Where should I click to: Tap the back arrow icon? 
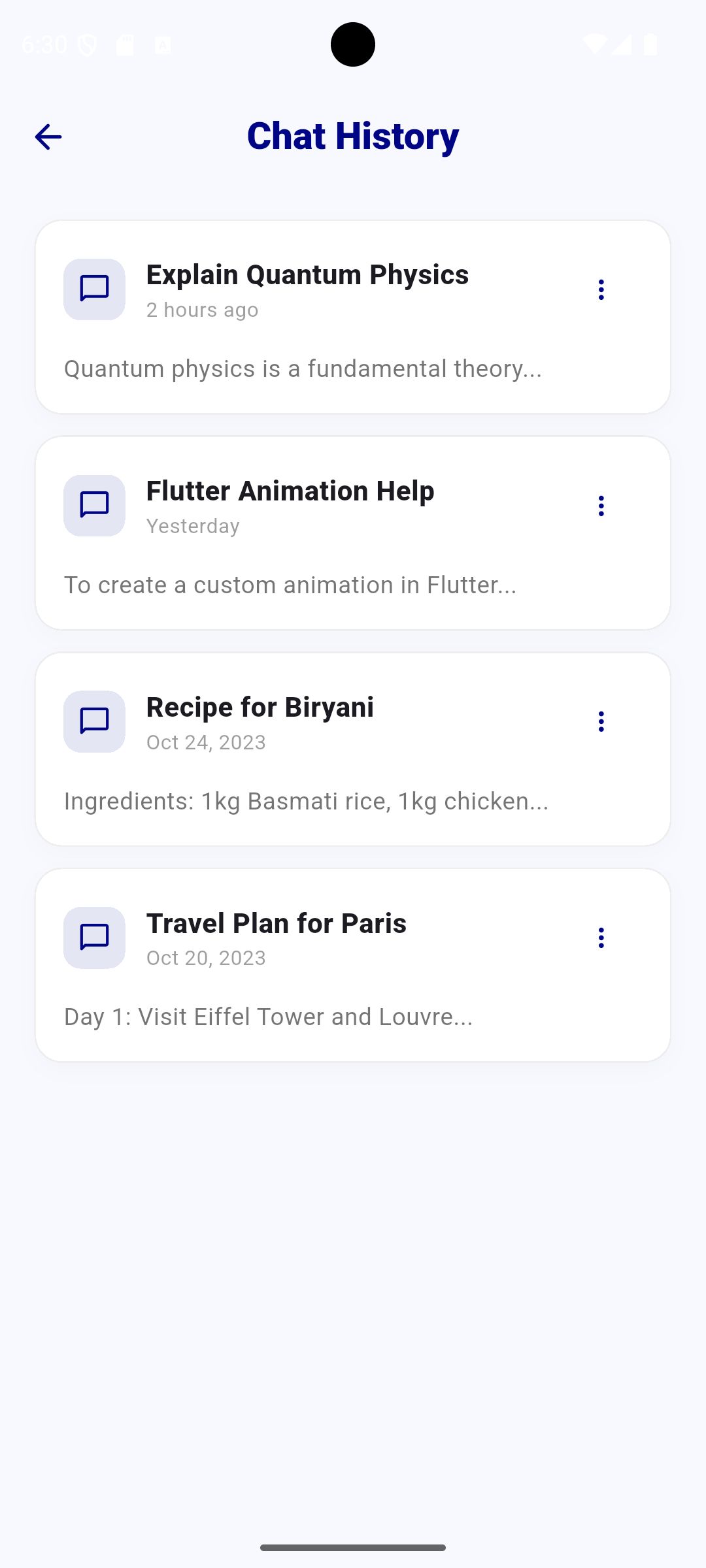coord(48,137)
